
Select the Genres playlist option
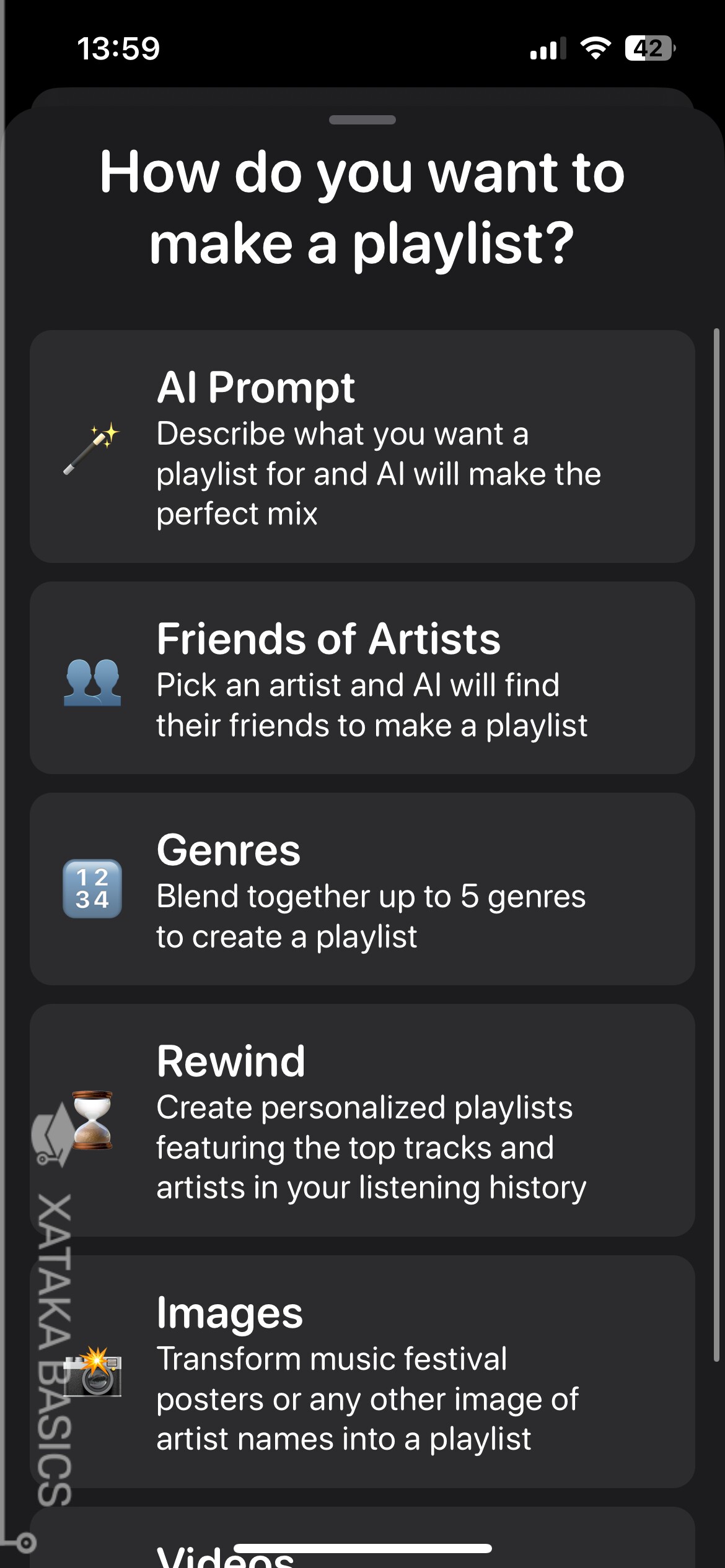[x=362, y=892]
